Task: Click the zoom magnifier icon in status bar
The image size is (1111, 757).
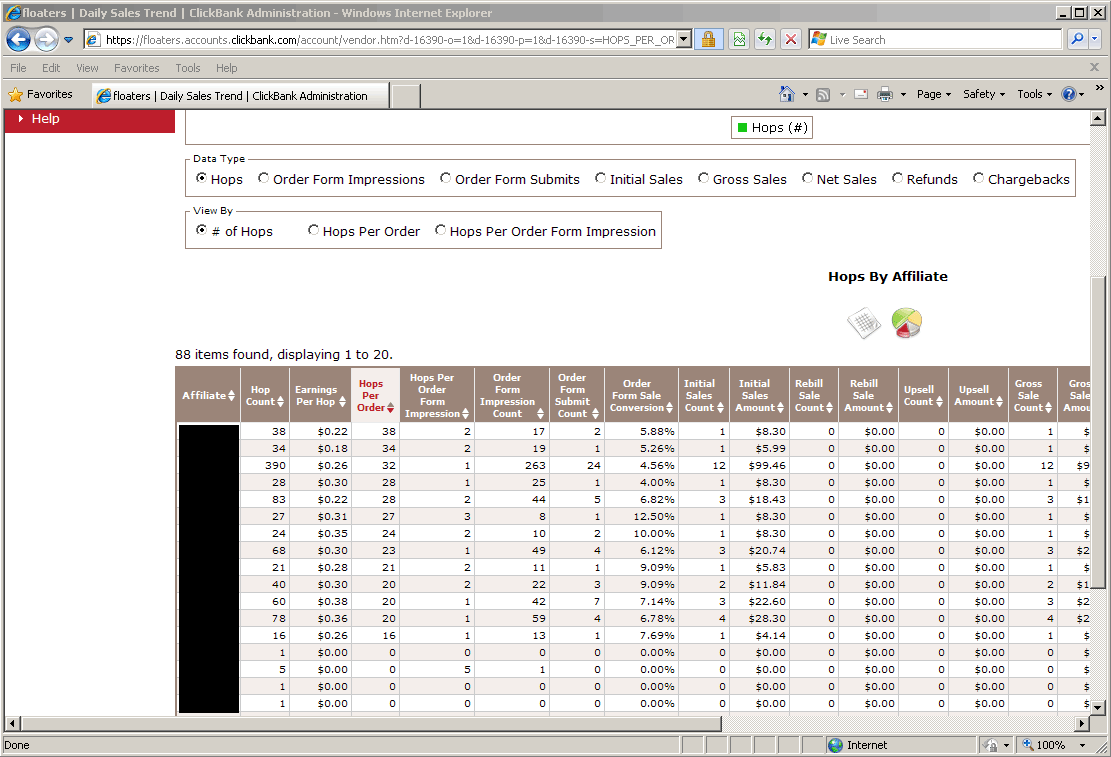Action: click(1027, 745)
